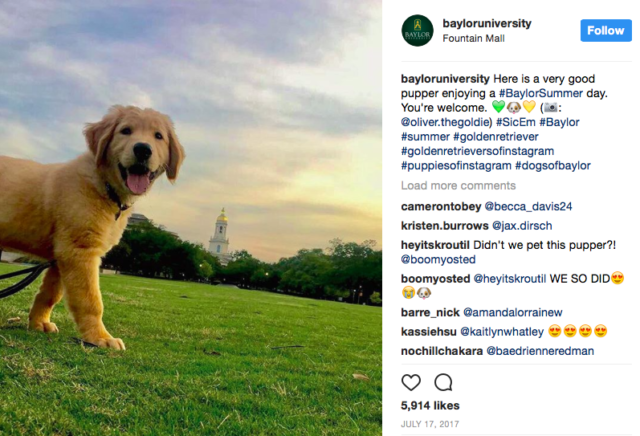The width and height of the screenshot is (640, 436).
Task: Open the @amandalorrainew mention
Action: 525,311
